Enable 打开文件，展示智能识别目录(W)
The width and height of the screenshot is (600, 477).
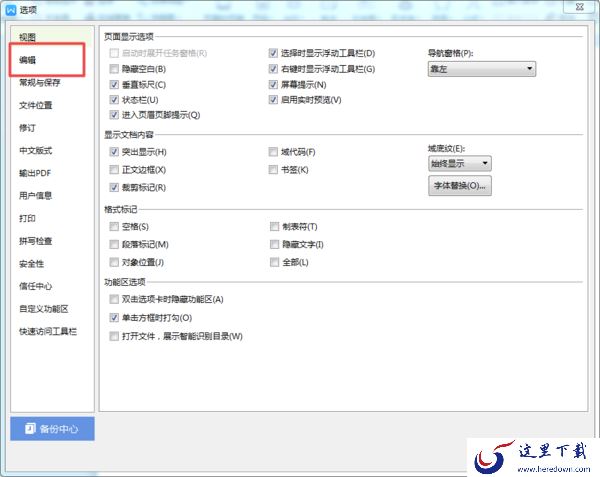(x=114, y=336)
